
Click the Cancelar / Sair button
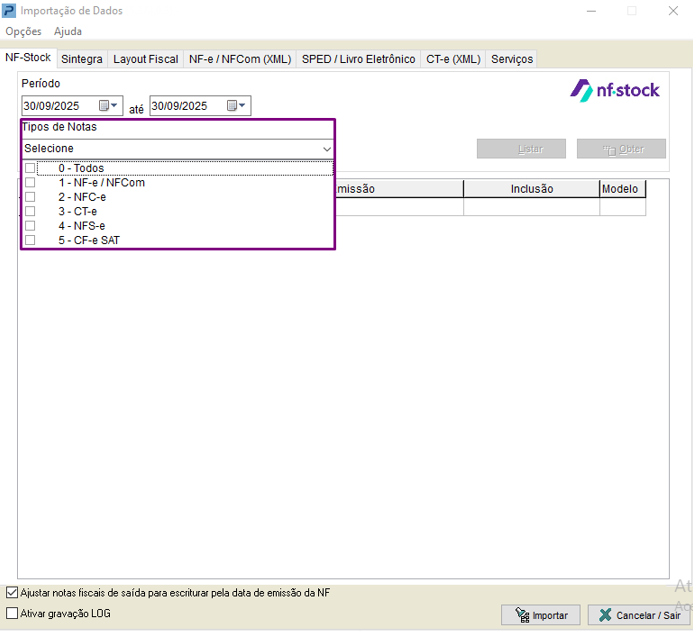(x=639, y=615)
